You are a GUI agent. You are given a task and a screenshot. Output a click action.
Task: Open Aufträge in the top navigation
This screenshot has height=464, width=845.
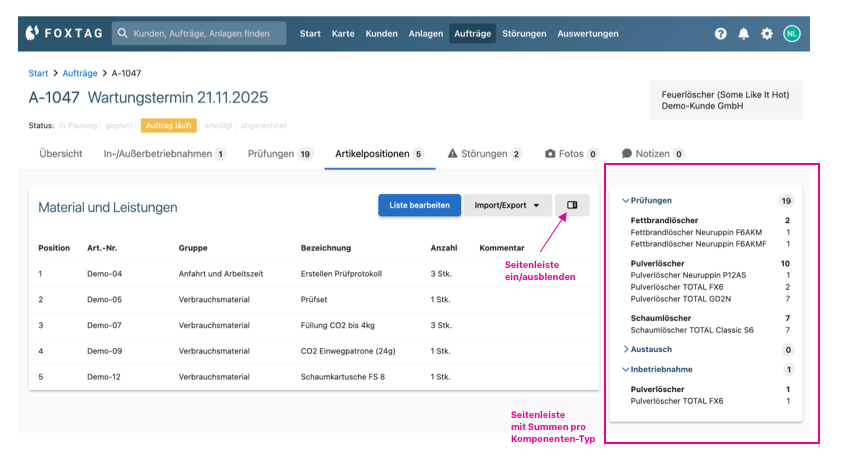[x=472, y=33]
